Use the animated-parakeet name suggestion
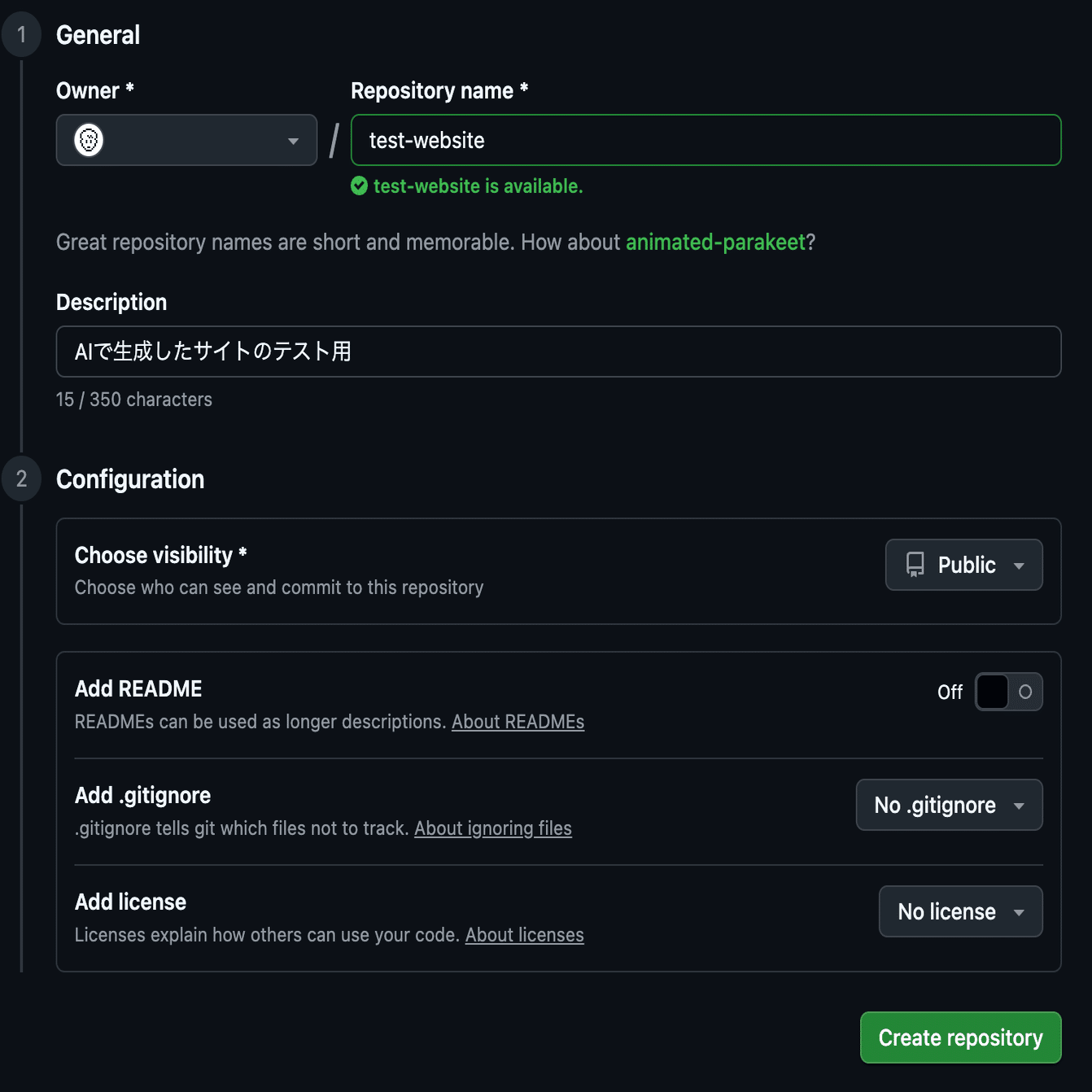 pyautogui.click(x=715, y=242)
